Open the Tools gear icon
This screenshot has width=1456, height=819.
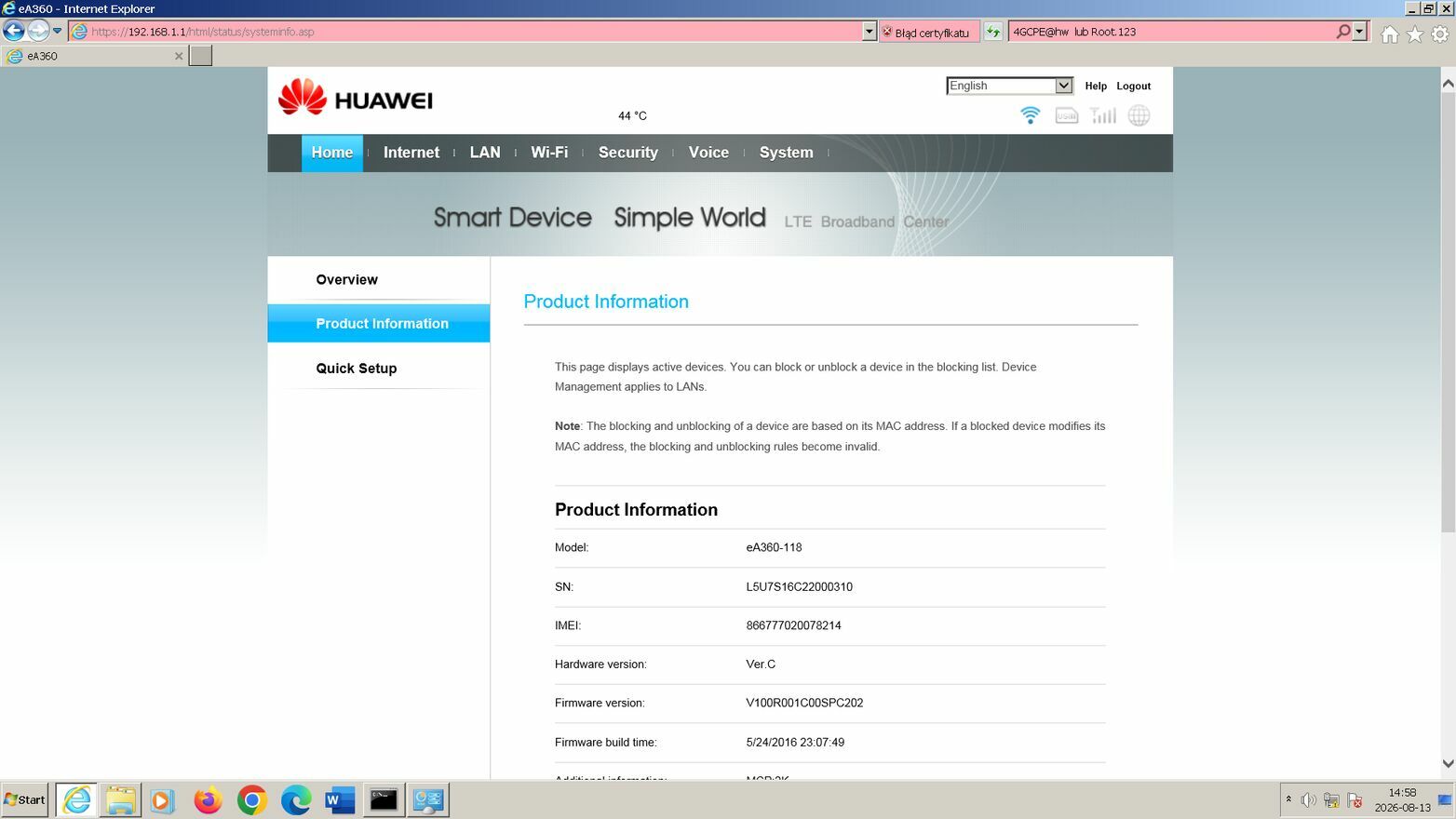(x=1440, y=34)
